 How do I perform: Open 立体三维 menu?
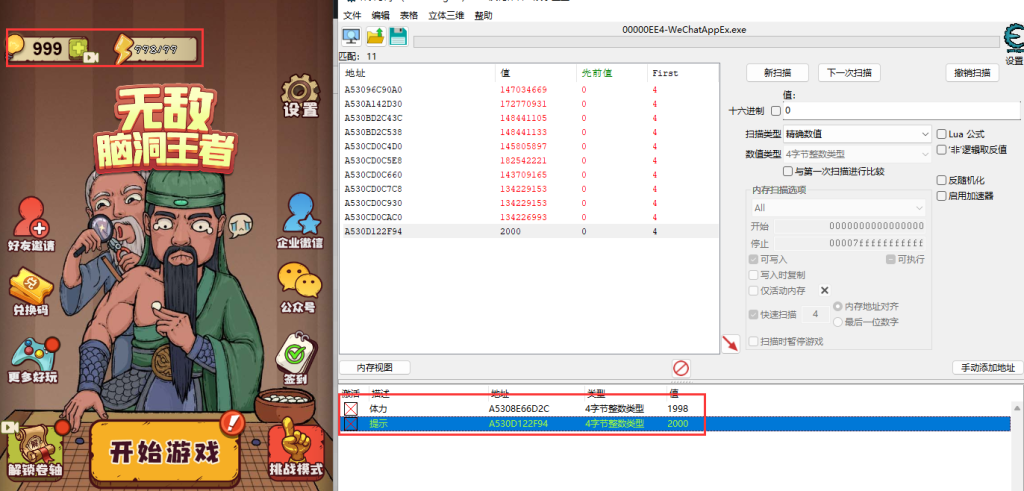[x=446, y=15]
